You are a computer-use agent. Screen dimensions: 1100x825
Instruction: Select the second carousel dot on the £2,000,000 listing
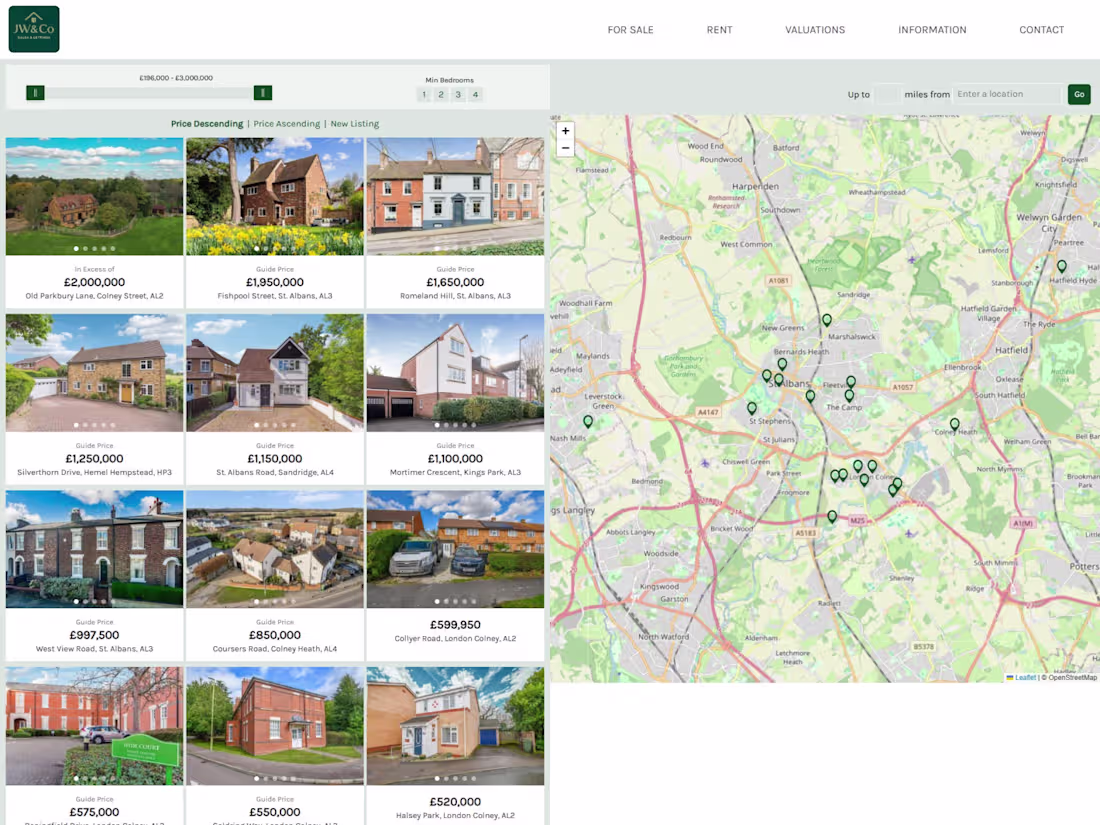point(85,248)
